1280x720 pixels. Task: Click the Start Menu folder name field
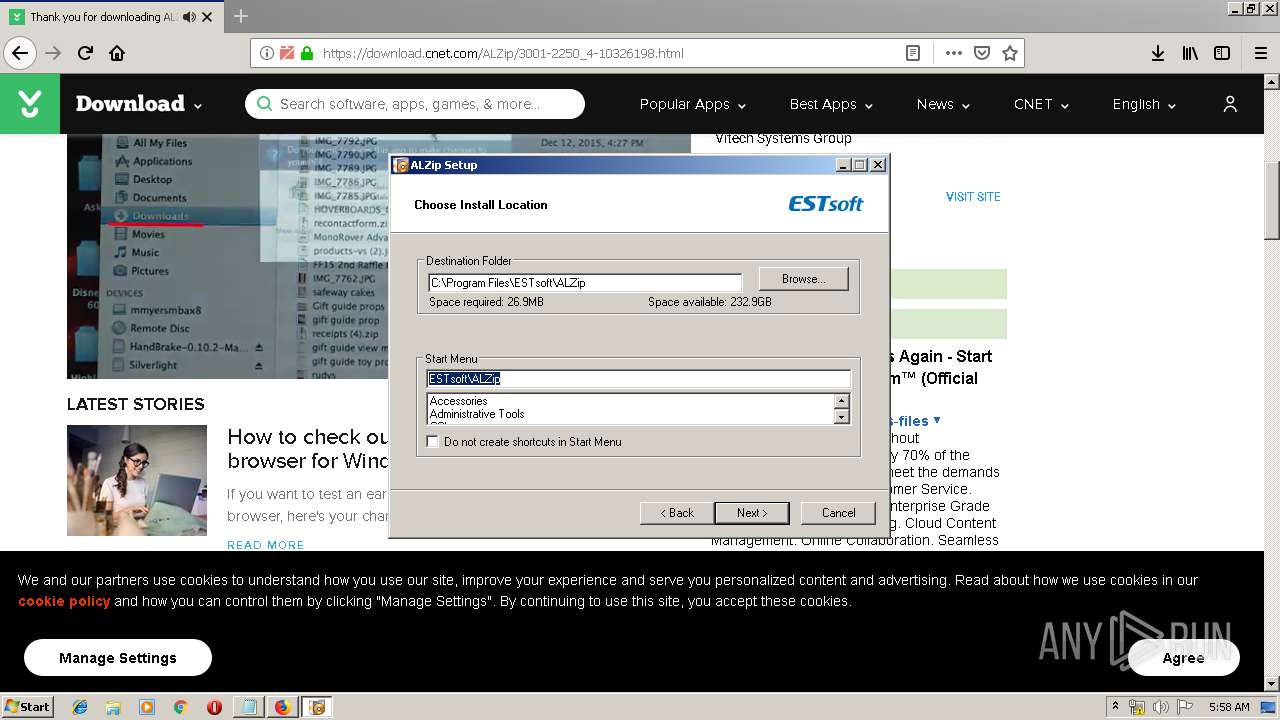tap(639, 379)
